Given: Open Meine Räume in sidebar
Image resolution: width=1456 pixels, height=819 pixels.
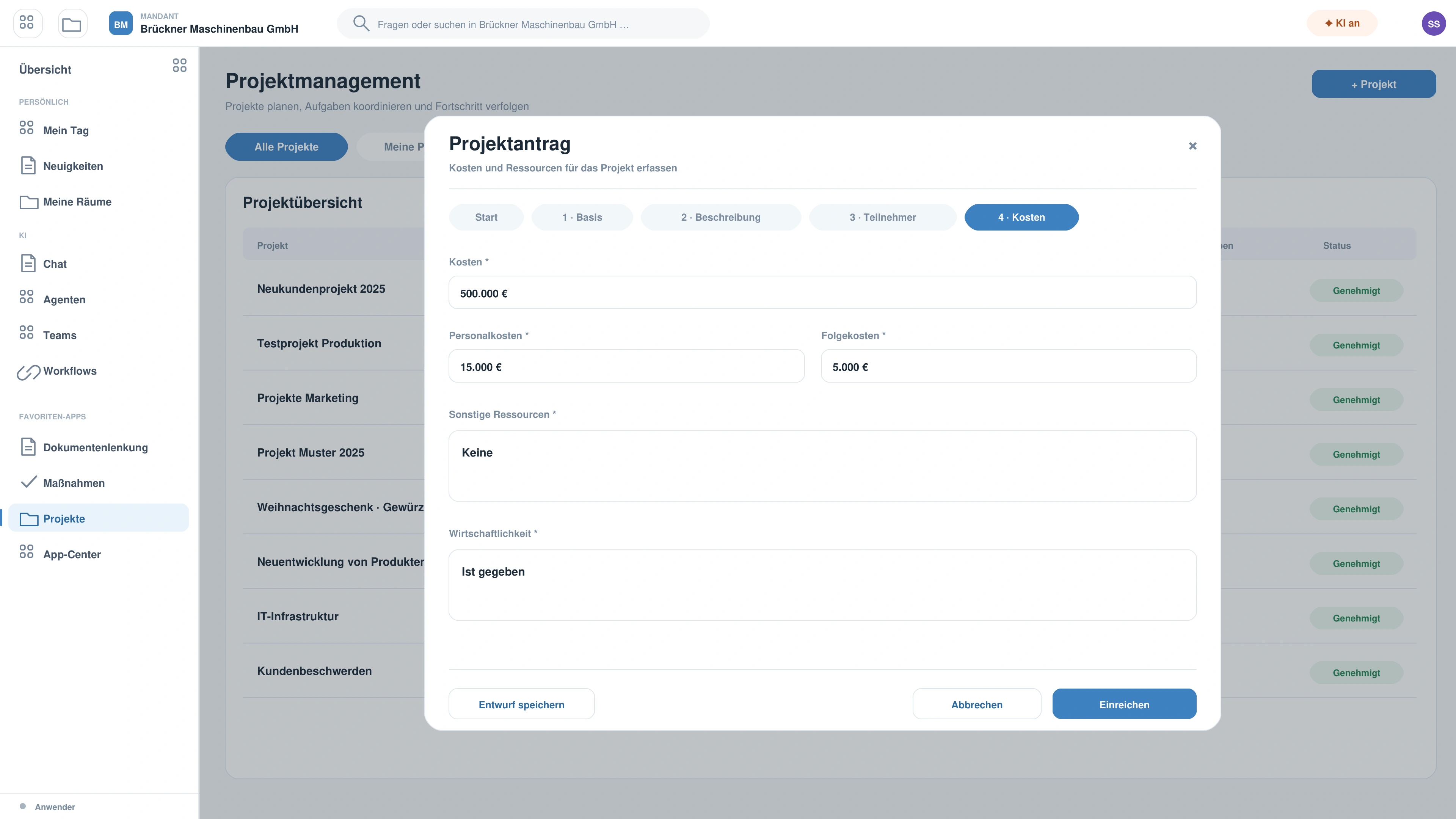Looking at the screenshot, I should 98,201.
